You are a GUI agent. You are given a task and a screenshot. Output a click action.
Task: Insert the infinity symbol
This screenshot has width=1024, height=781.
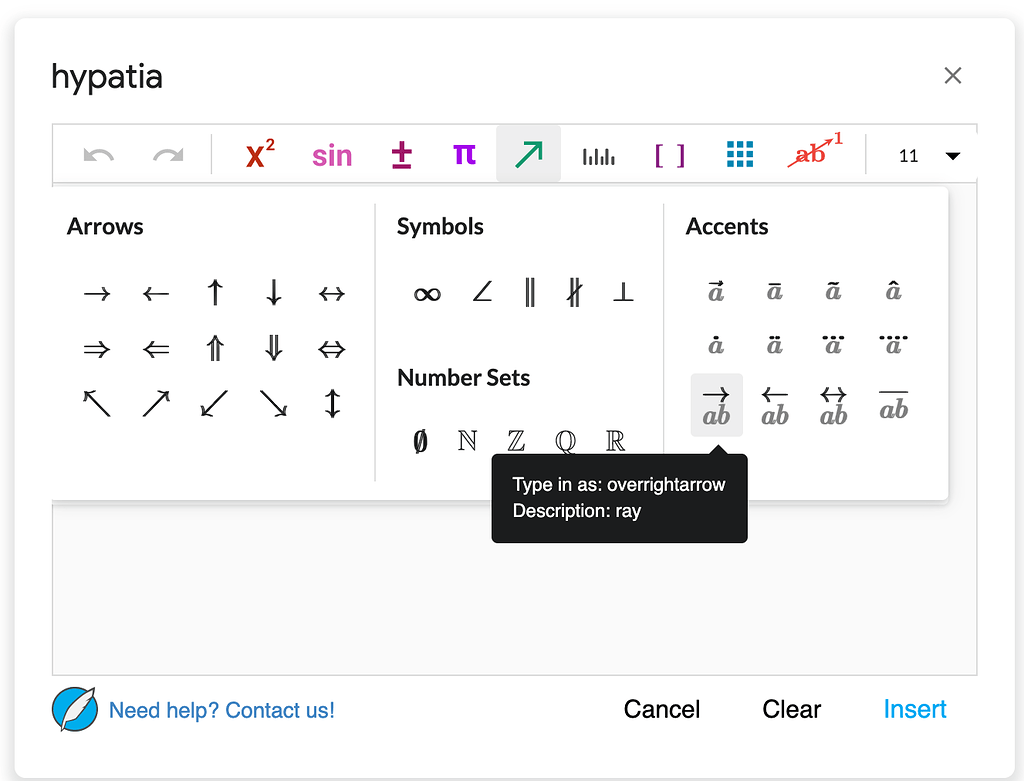point(425,293)
